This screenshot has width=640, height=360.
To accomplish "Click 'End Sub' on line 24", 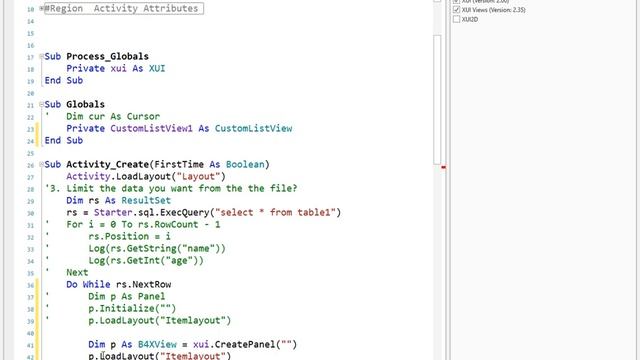I will coord(64,140).
